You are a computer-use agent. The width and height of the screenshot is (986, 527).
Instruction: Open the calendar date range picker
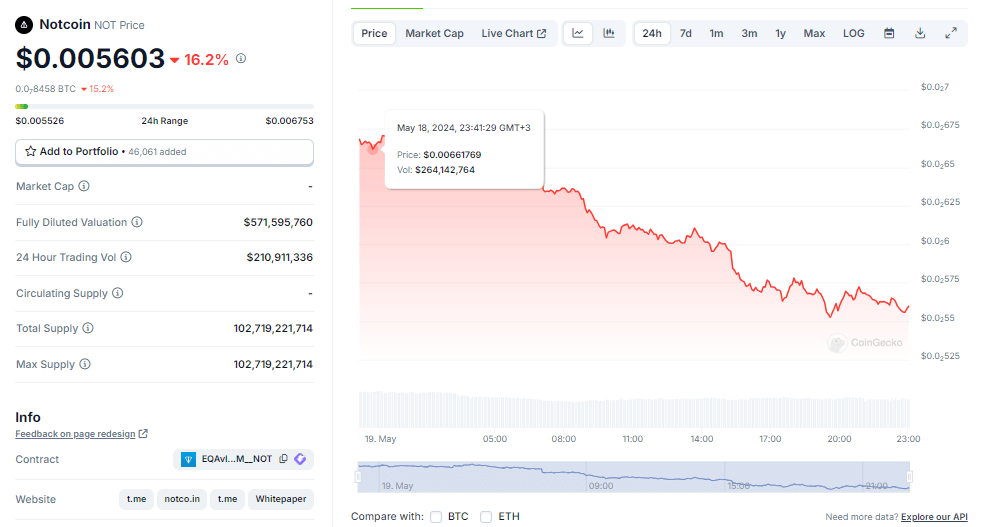point(889,33)
